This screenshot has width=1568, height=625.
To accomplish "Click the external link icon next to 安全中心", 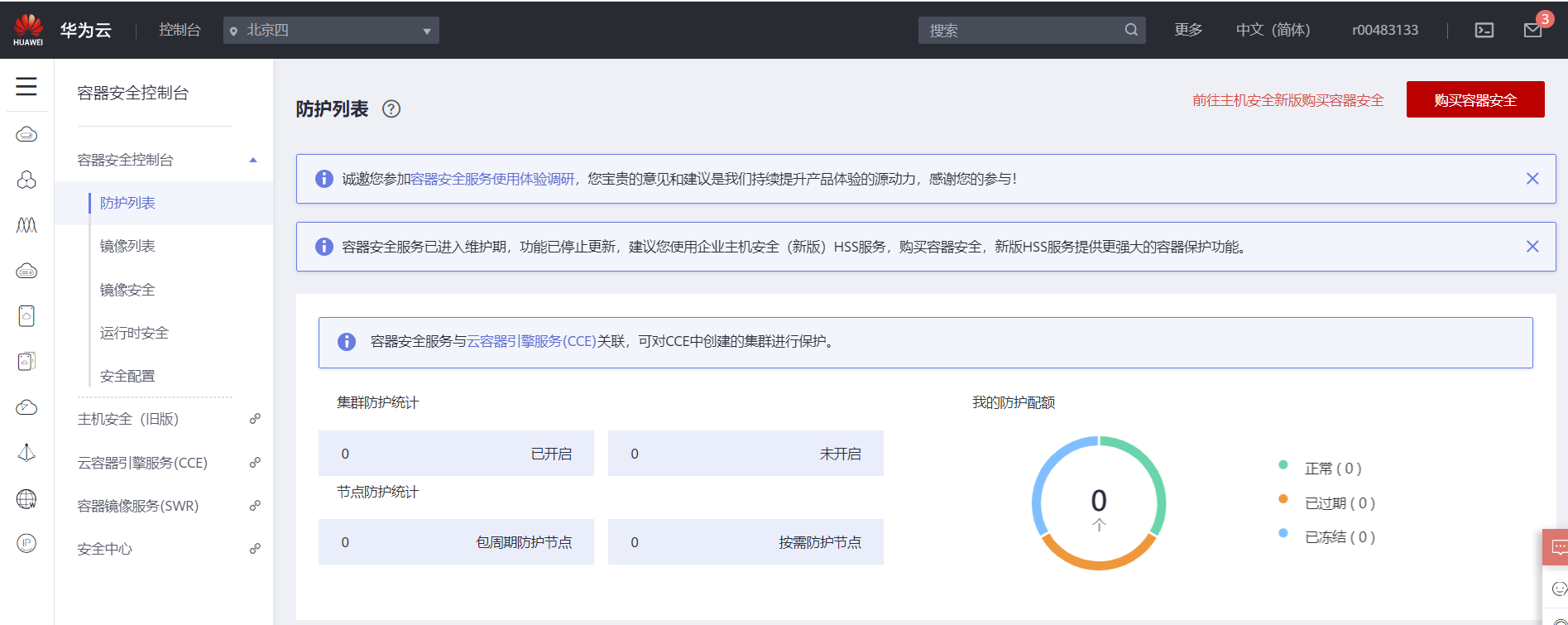I will (255, 549).
